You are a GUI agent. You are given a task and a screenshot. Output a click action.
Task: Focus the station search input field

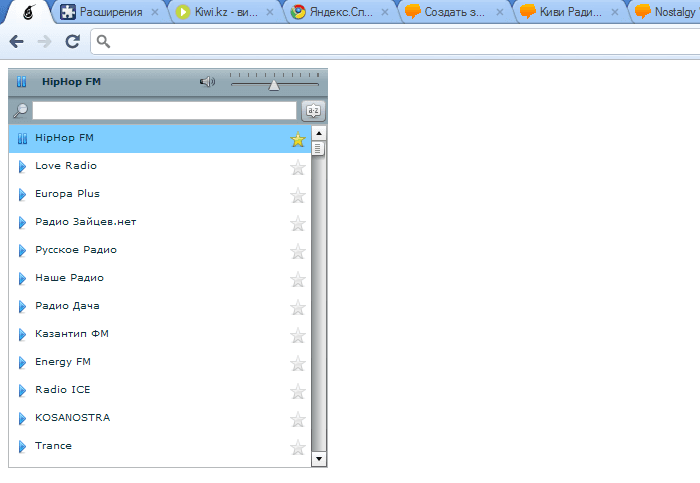(164, 110)
